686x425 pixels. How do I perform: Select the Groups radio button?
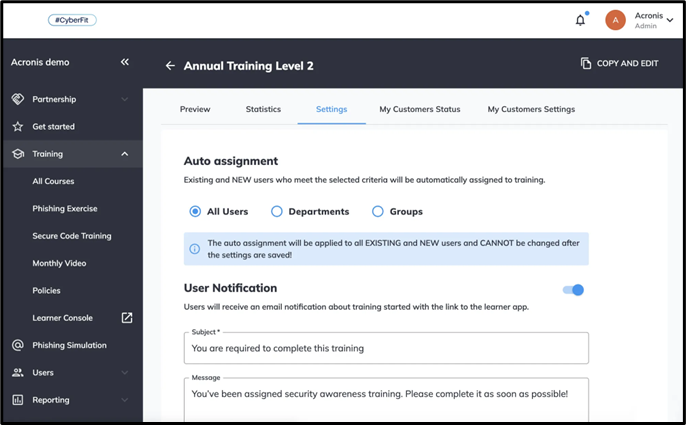[x=378, y=211]
